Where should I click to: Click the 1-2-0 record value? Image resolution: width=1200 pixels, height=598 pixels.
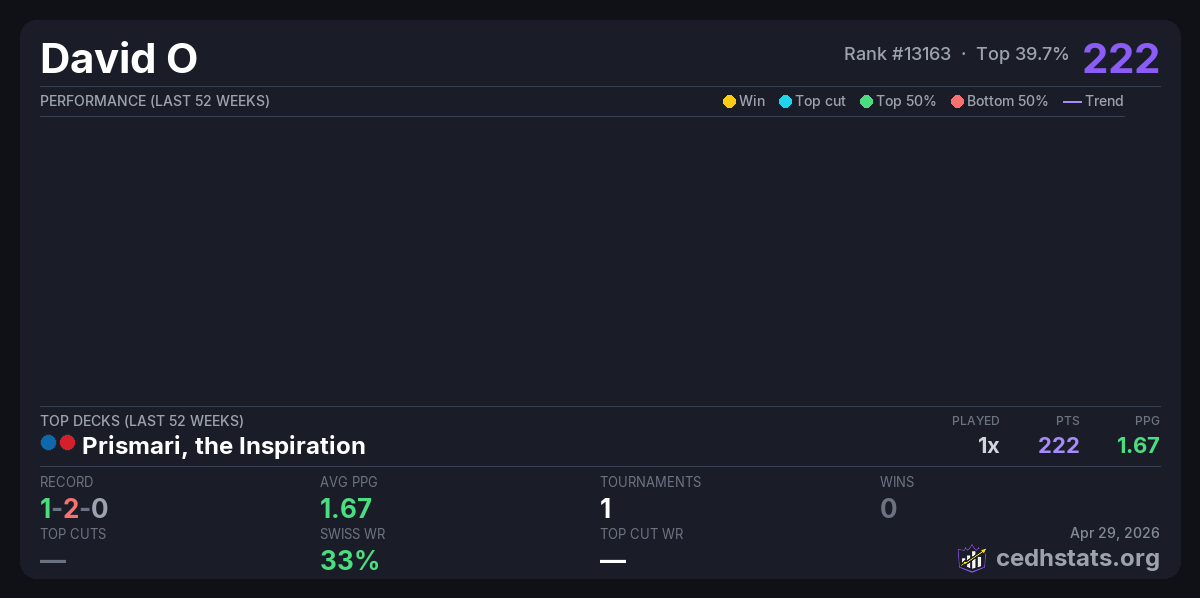74,509
